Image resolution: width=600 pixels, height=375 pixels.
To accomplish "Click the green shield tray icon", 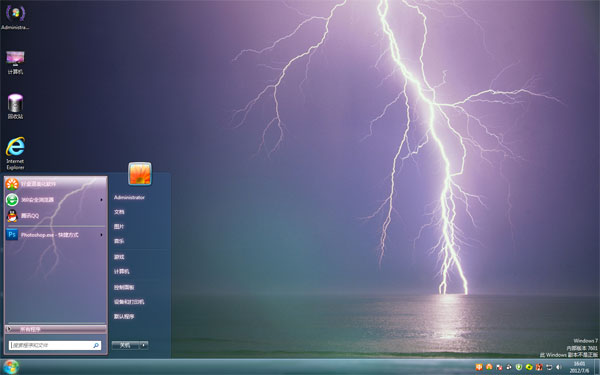I will click(x=519, y=367).
